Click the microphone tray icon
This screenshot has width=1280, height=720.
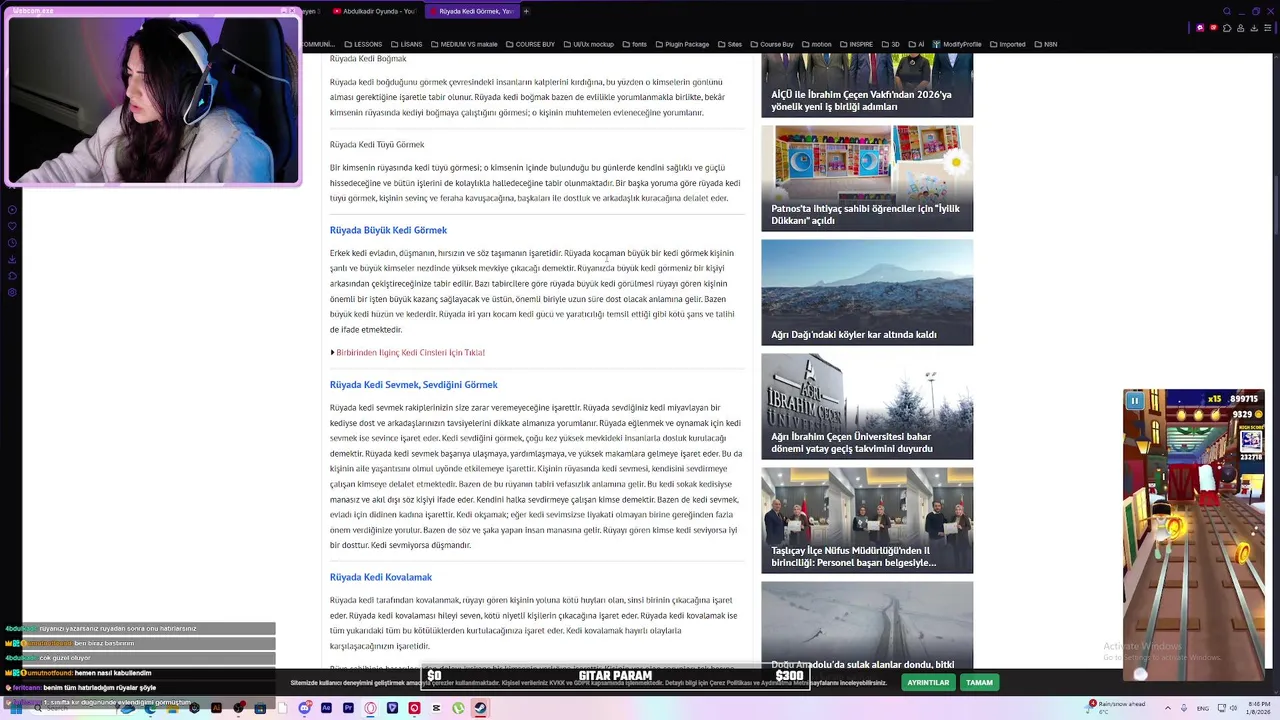pyautogui.click(x=1184, y=708)
